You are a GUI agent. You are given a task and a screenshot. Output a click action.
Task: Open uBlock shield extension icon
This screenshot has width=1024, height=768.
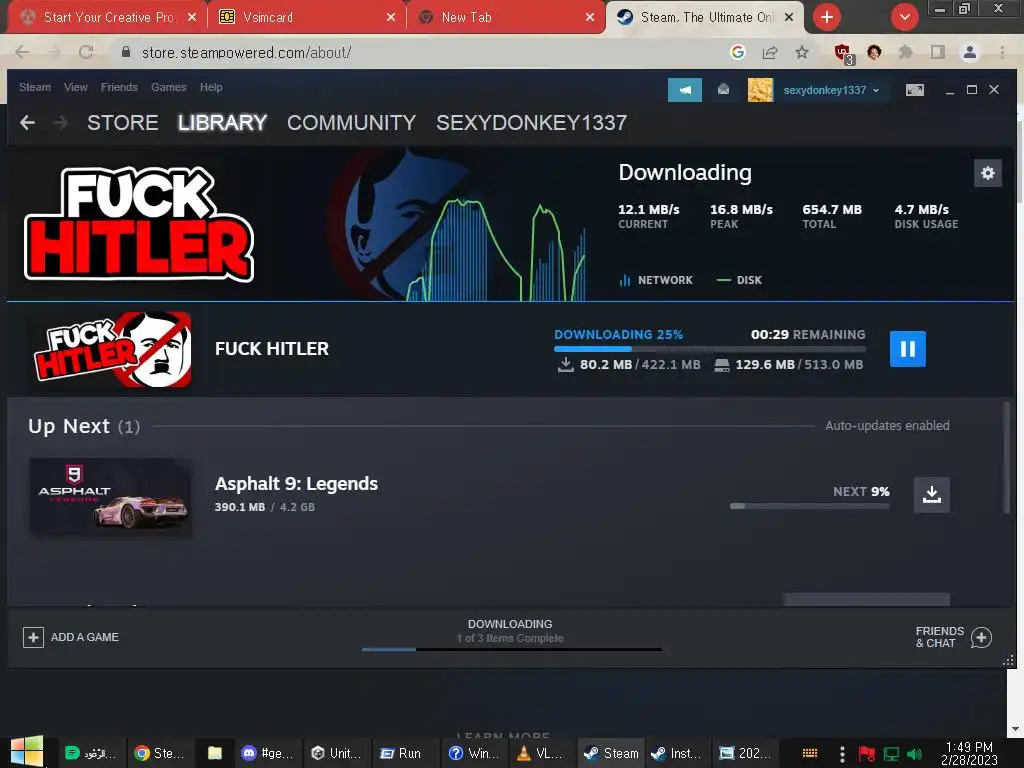coord(843,54)
